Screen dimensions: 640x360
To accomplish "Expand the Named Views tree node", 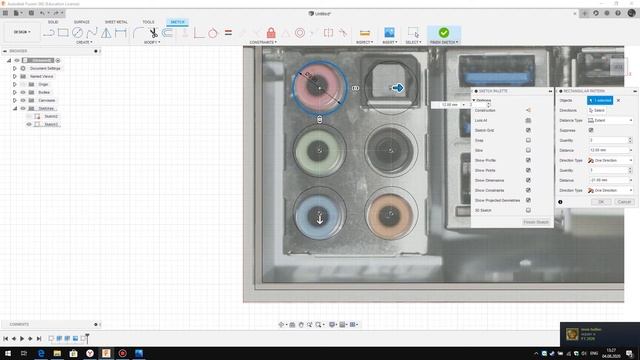I will click(15, 76).
